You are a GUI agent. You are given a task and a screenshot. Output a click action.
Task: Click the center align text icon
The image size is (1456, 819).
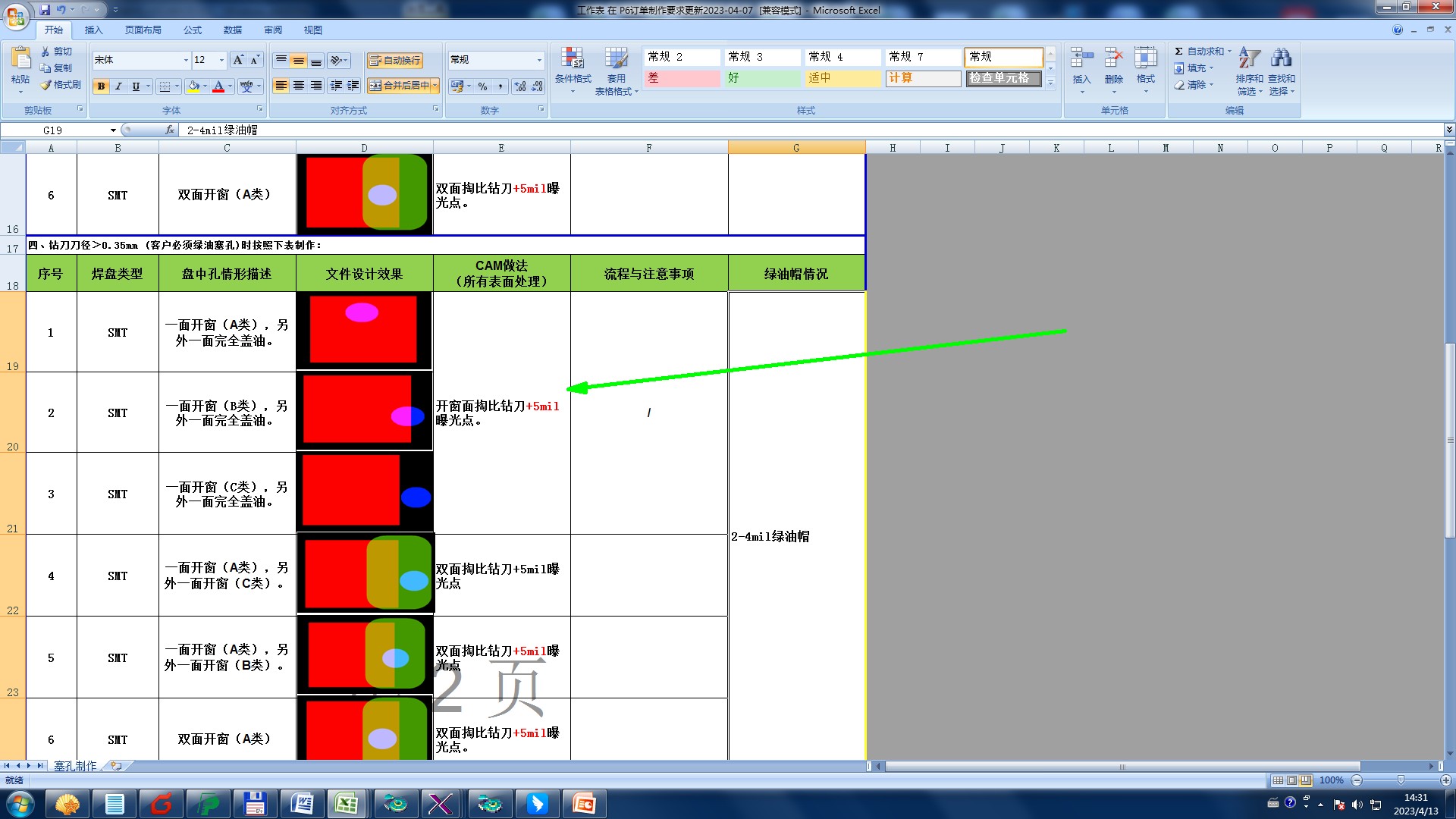coord(299,86)
